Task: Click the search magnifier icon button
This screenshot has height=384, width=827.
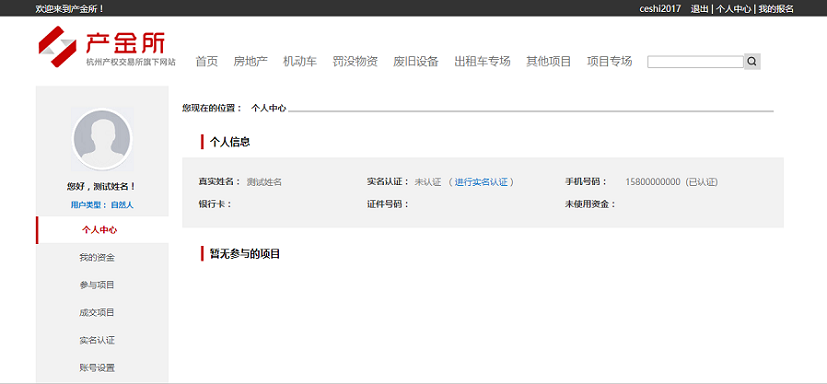Action: [x=752, y=62]
